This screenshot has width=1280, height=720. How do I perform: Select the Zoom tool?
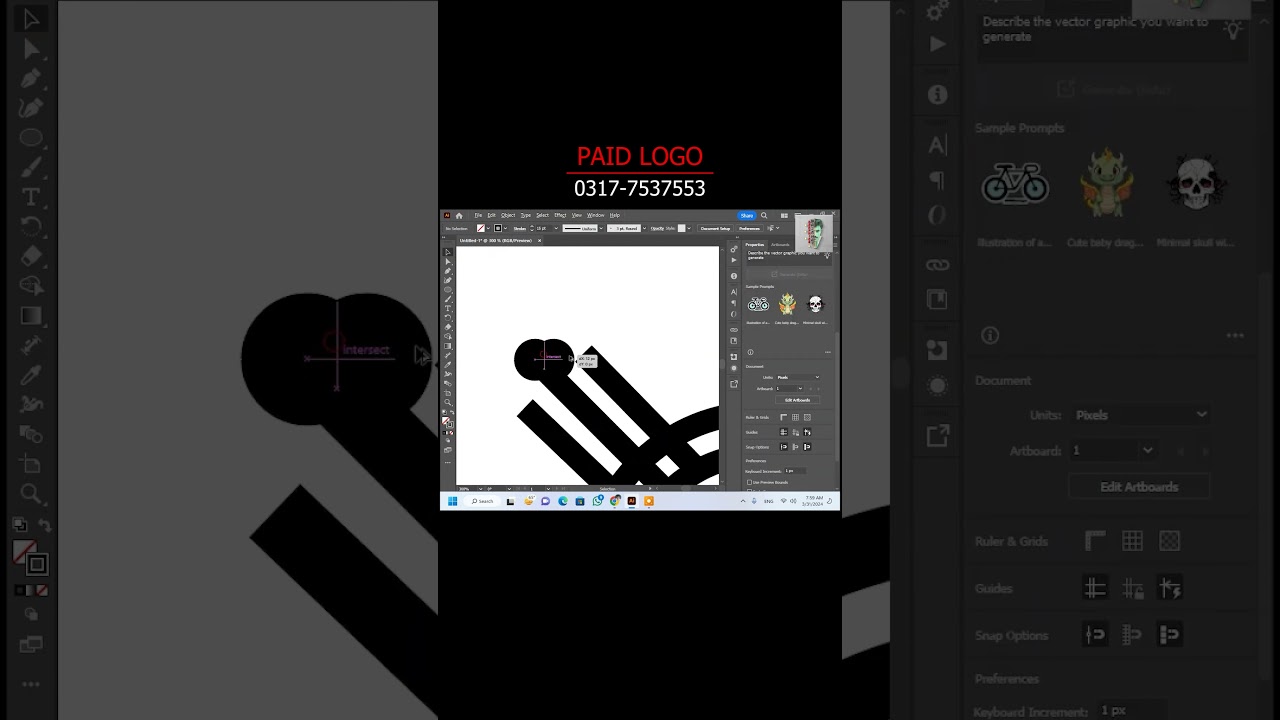click(448, 402)
